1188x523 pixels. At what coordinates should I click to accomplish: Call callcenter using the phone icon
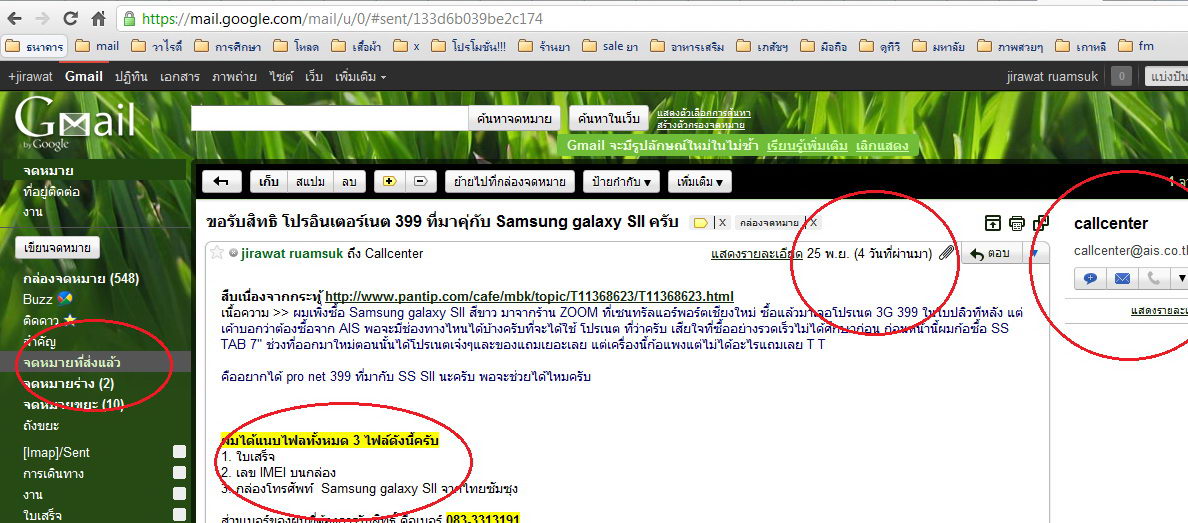1153,278
